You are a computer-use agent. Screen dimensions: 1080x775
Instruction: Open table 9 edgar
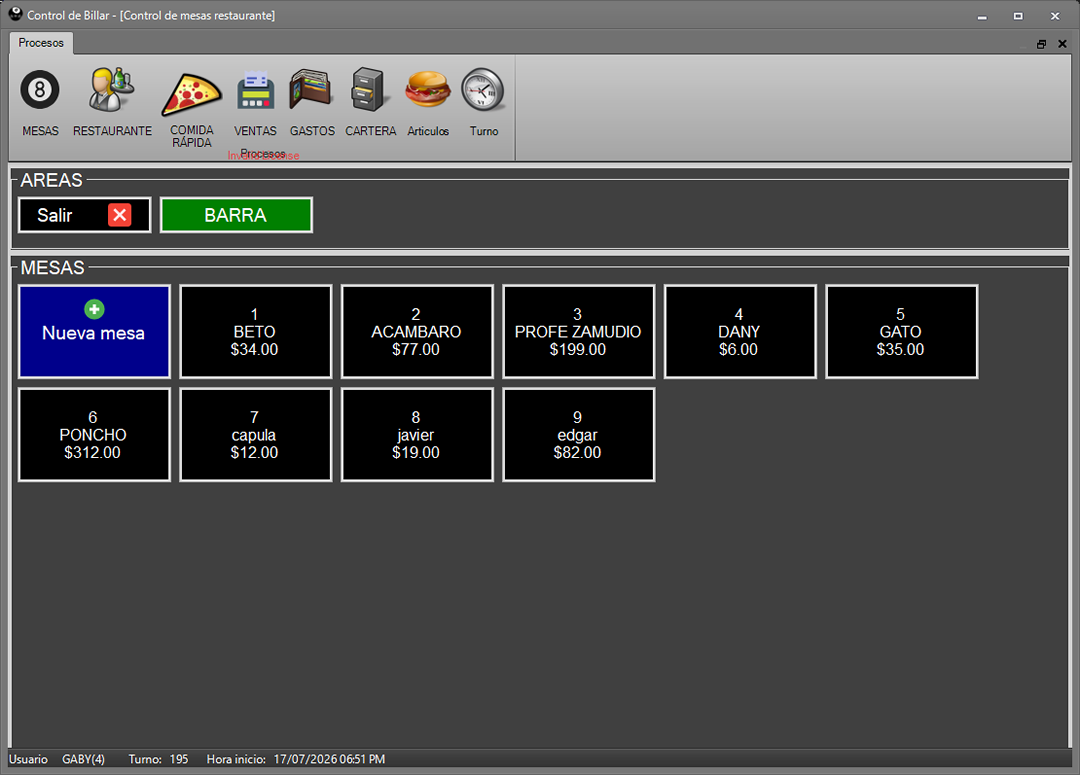tap(579, 435)
